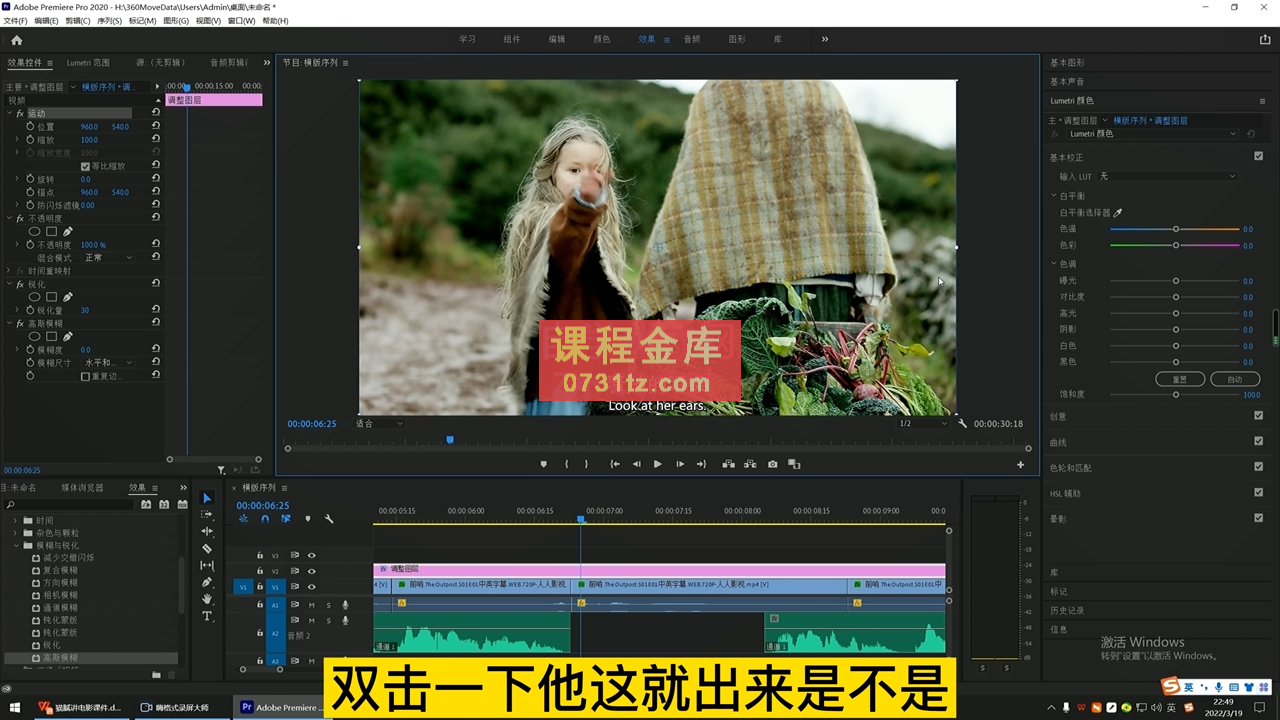The height and width of the screenshot is (720, 1280).
Task: Open the 文件(F) menu
Action: point(15,21)
